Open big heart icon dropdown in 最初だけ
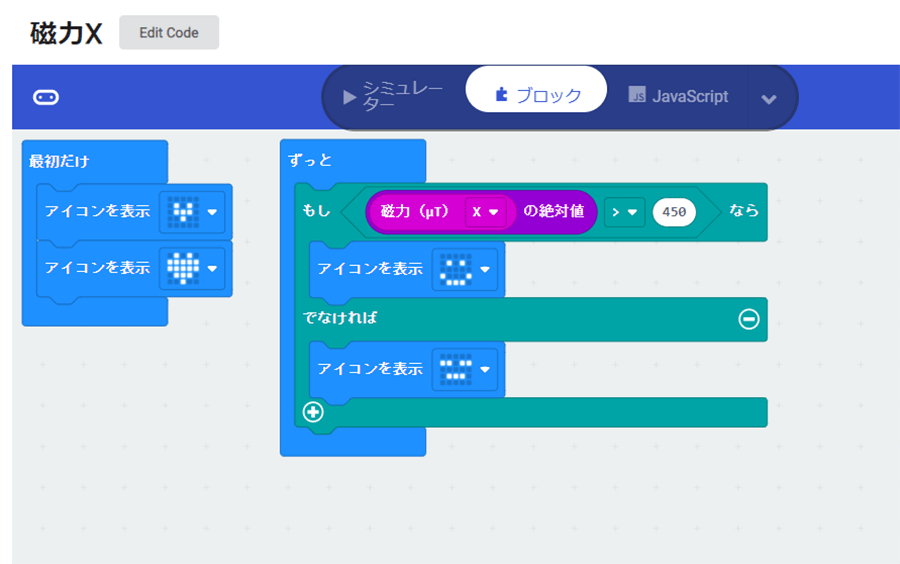The width and height of the screenshot is (900, 564). pos(212,268)
